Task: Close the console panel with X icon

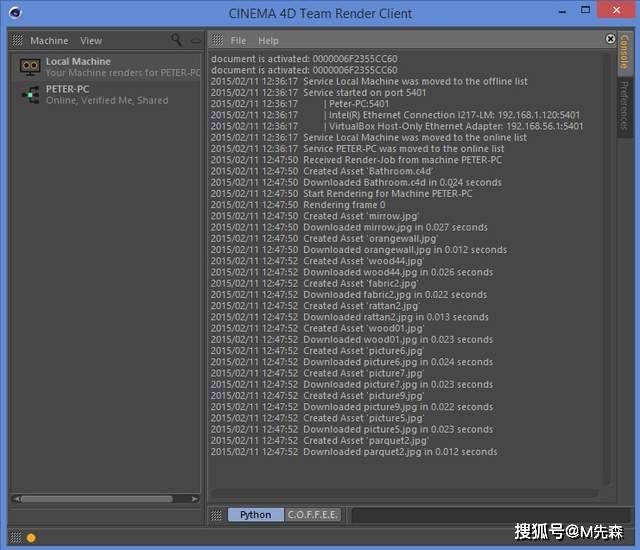Action: tap(610, 38)
